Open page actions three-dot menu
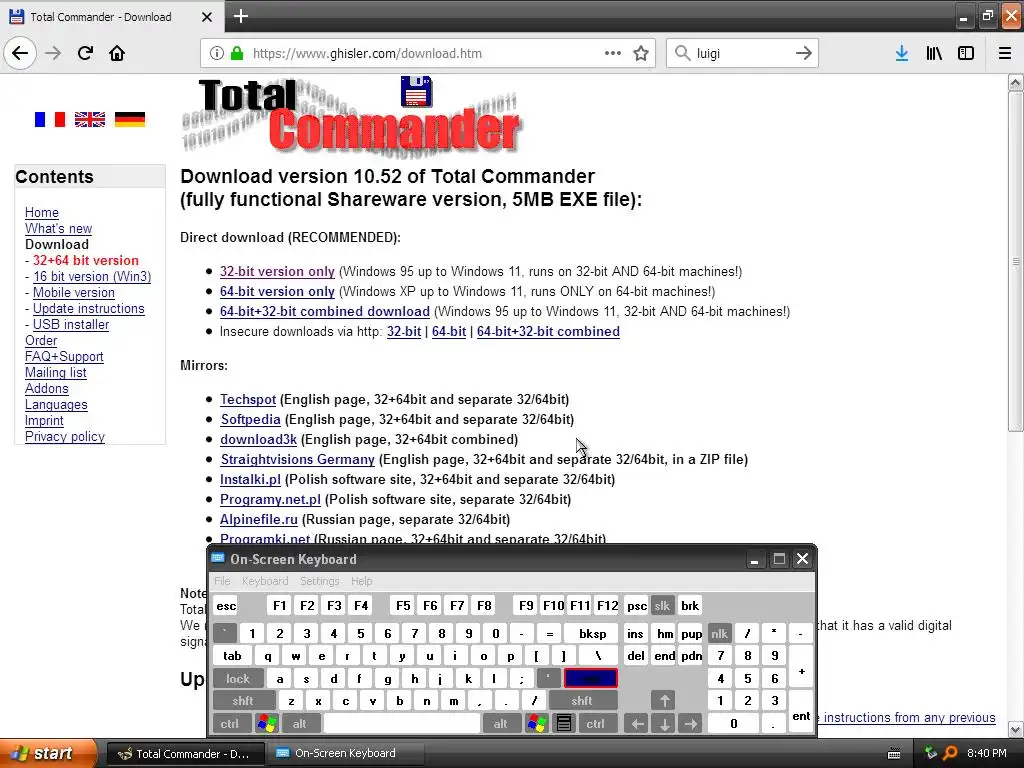The width and height of the screenshot is (1024, 768). click(613, 54)
